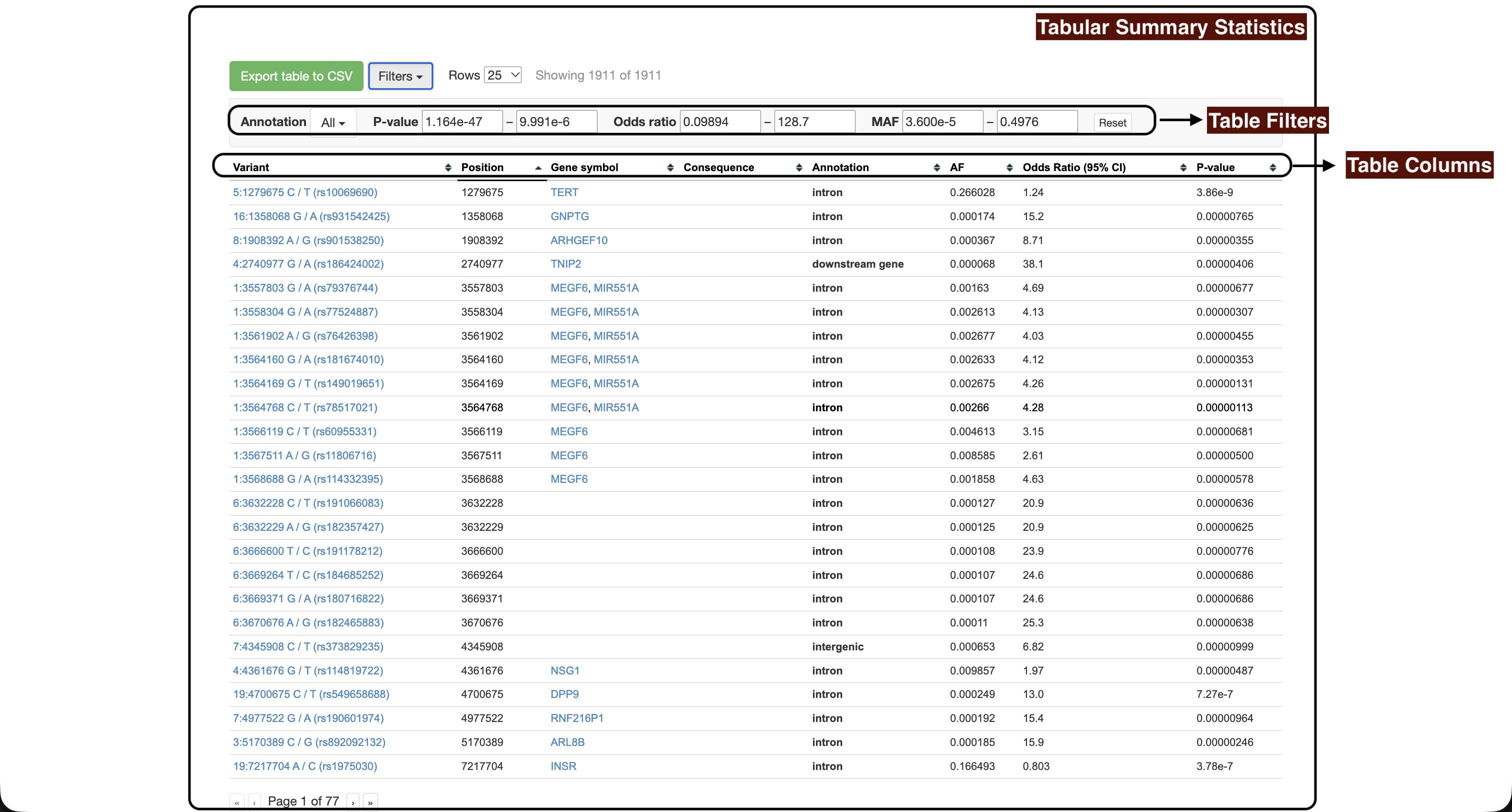This screenshot has height=812, width=1512.
Task: Open variant 19:7217704 A / C link
Action: [305, 766]
